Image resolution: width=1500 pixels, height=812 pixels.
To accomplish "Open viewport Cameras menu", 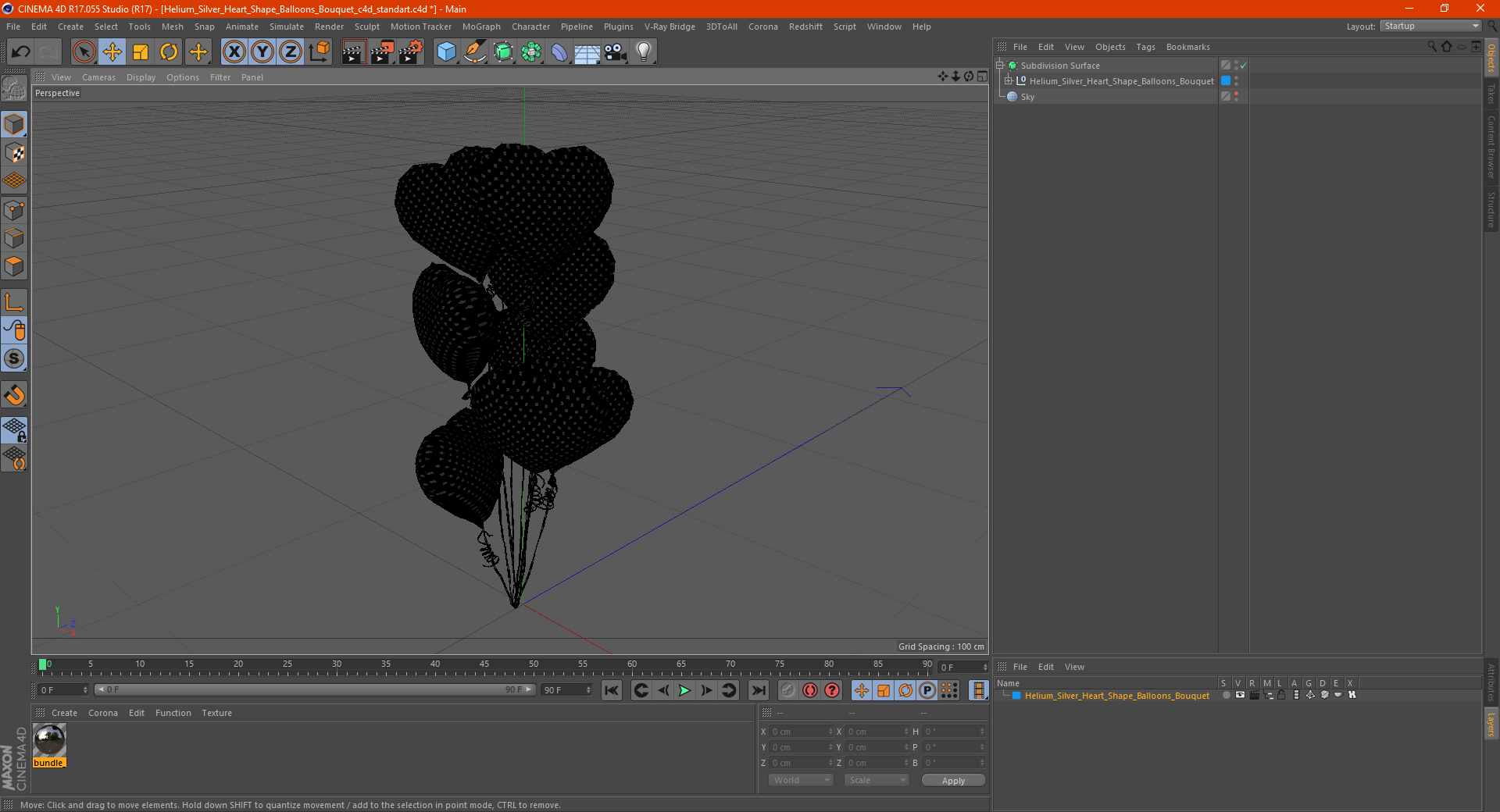I will click(98, 77).
